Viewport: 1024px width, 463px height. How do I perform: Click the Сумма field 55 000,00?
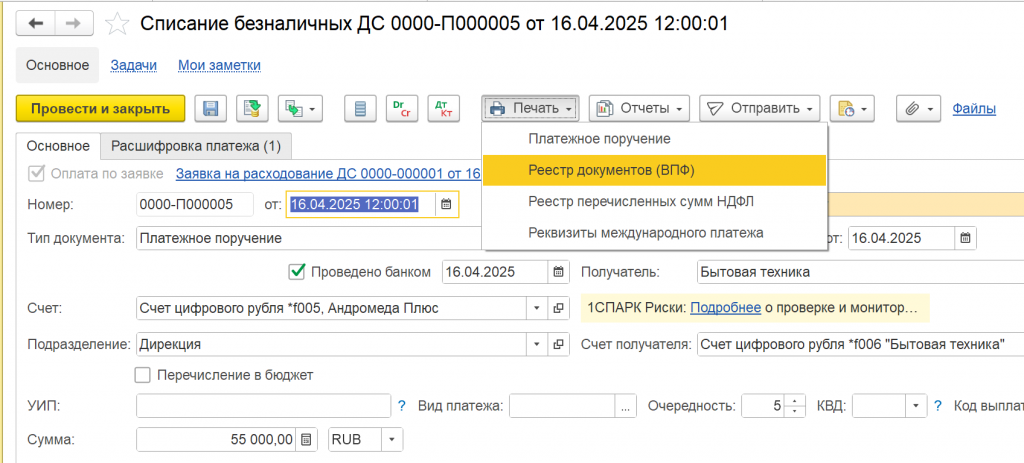[217, 439]
